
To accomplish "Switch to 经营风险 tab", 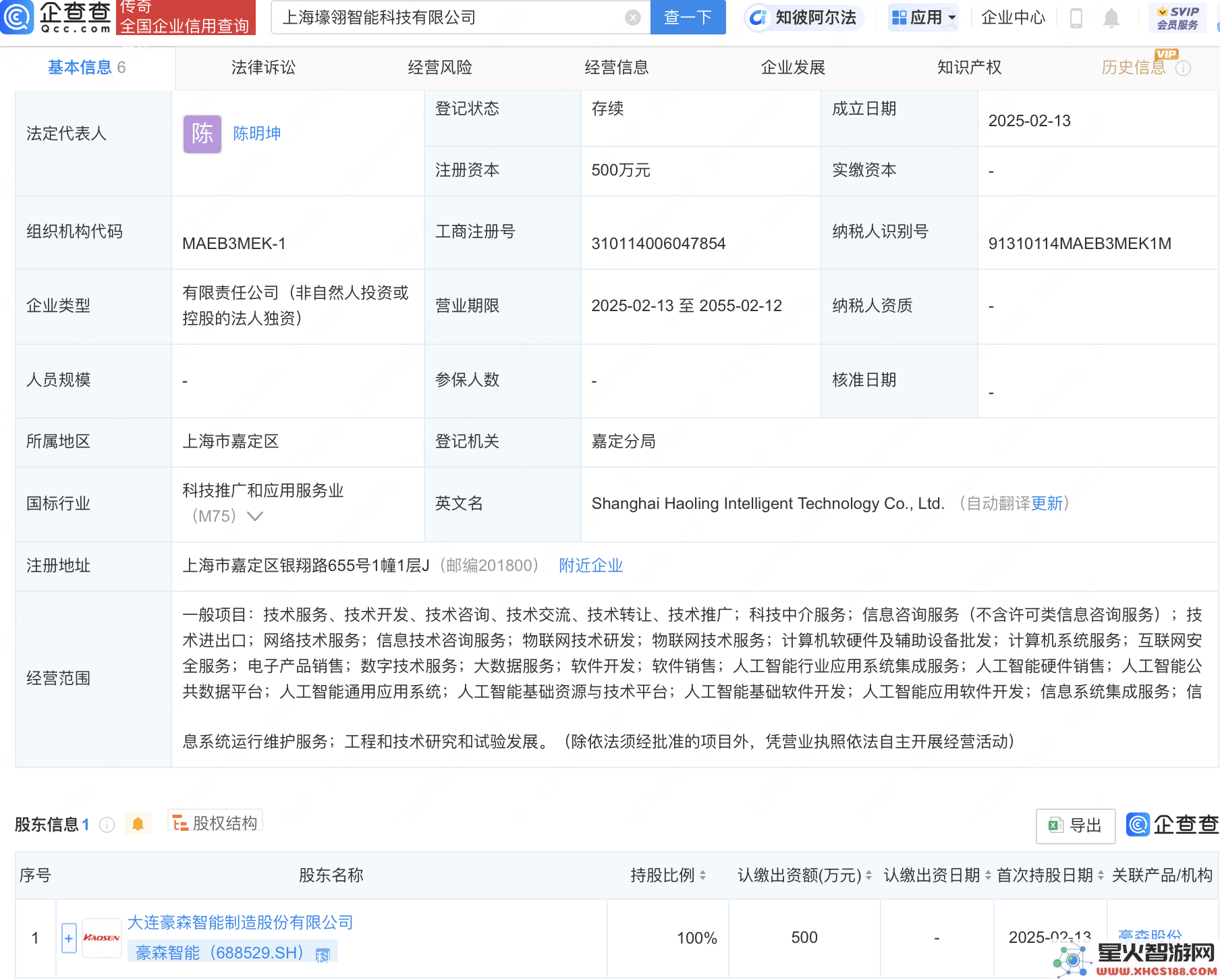I will pyautogui.click(x=440, y=67).
